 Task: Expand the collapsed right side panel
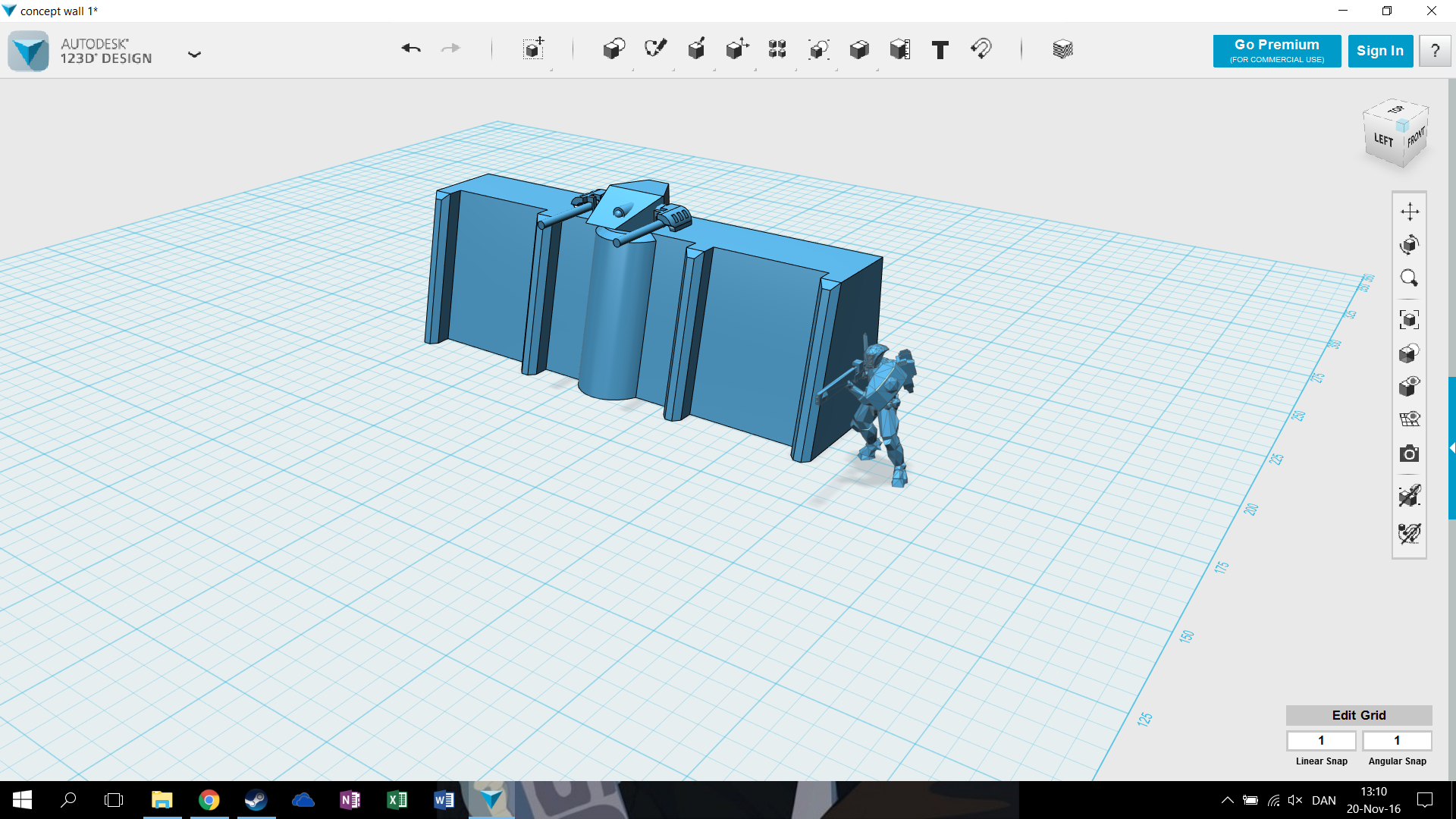pyautogui.click(x=1451, y=448)
